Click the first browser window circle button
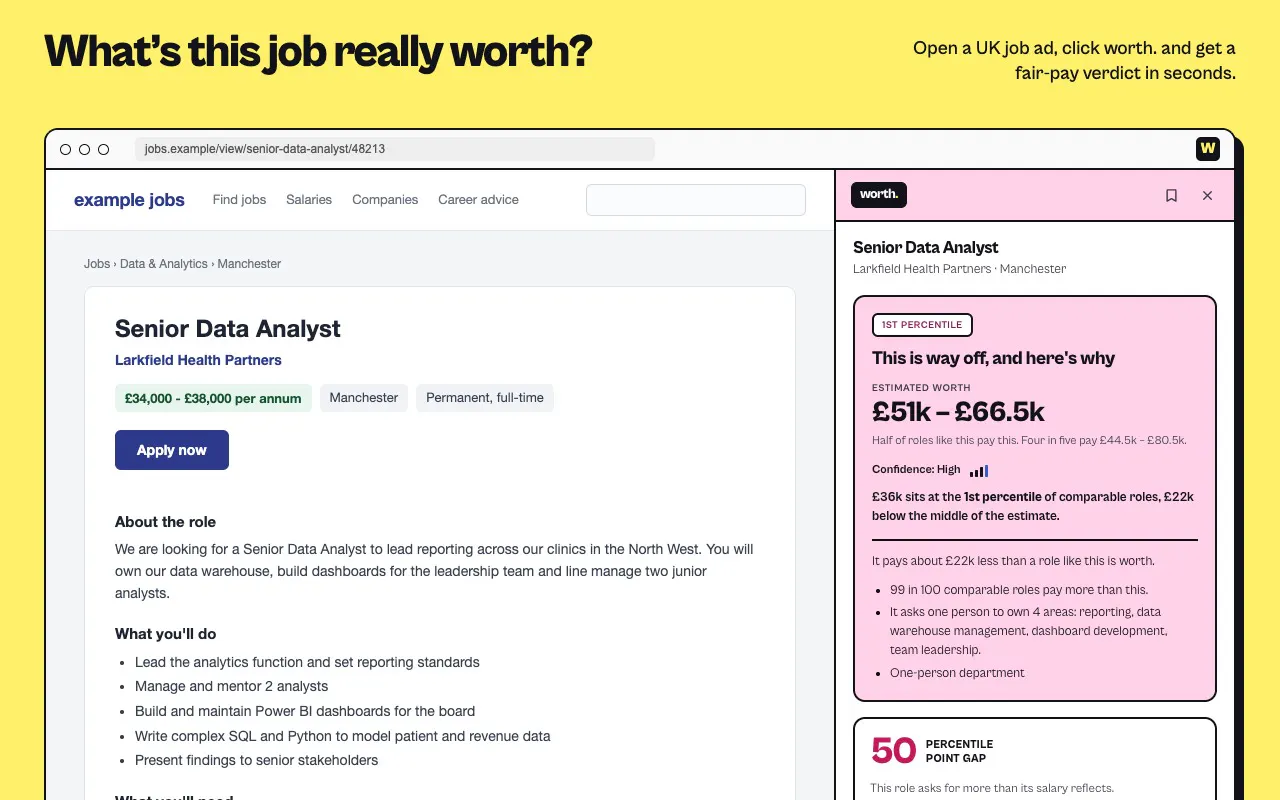Viewport: 1280px width, 800px height. 66,149
